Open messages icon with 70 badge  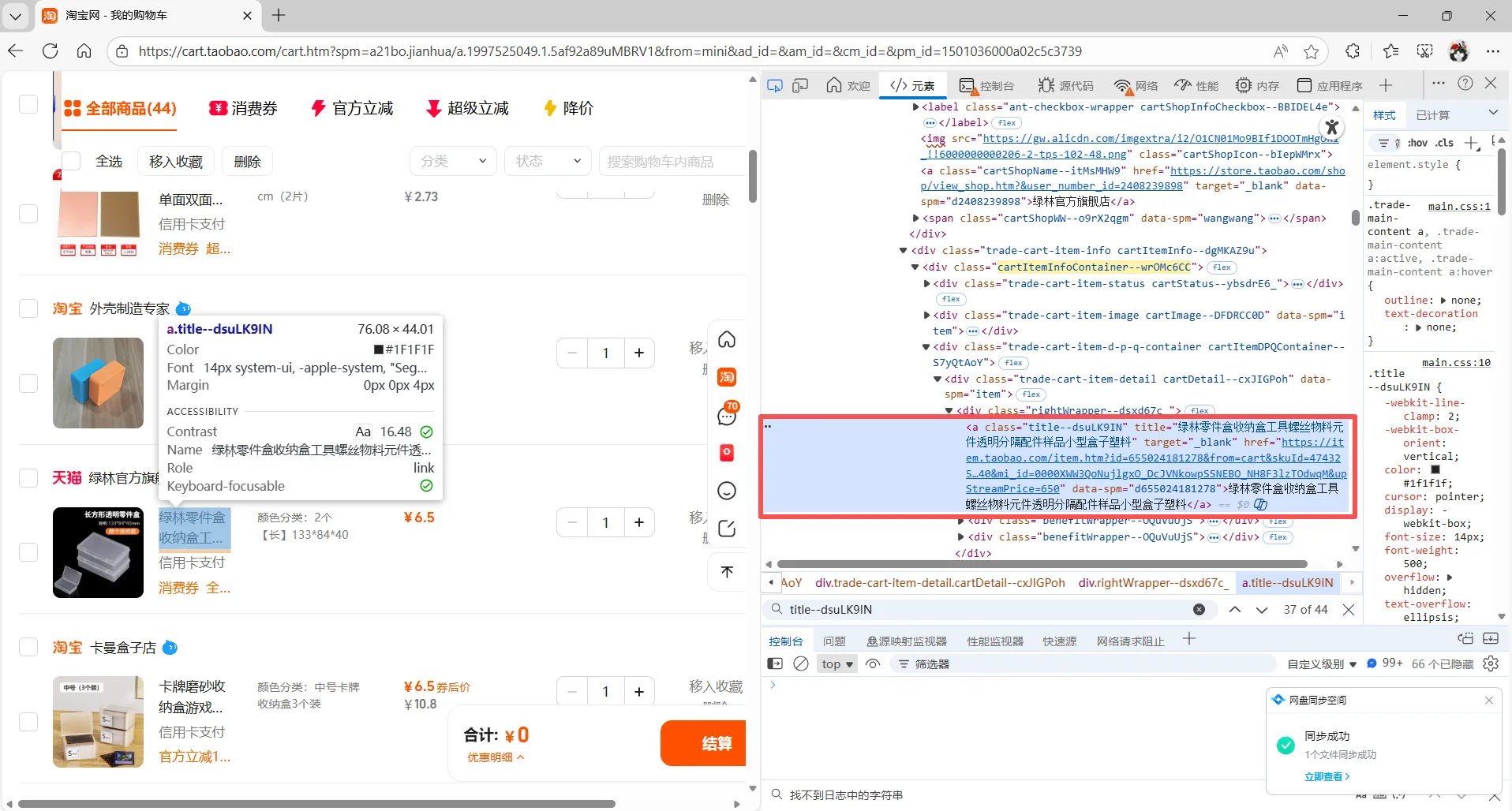click(727, 414)
